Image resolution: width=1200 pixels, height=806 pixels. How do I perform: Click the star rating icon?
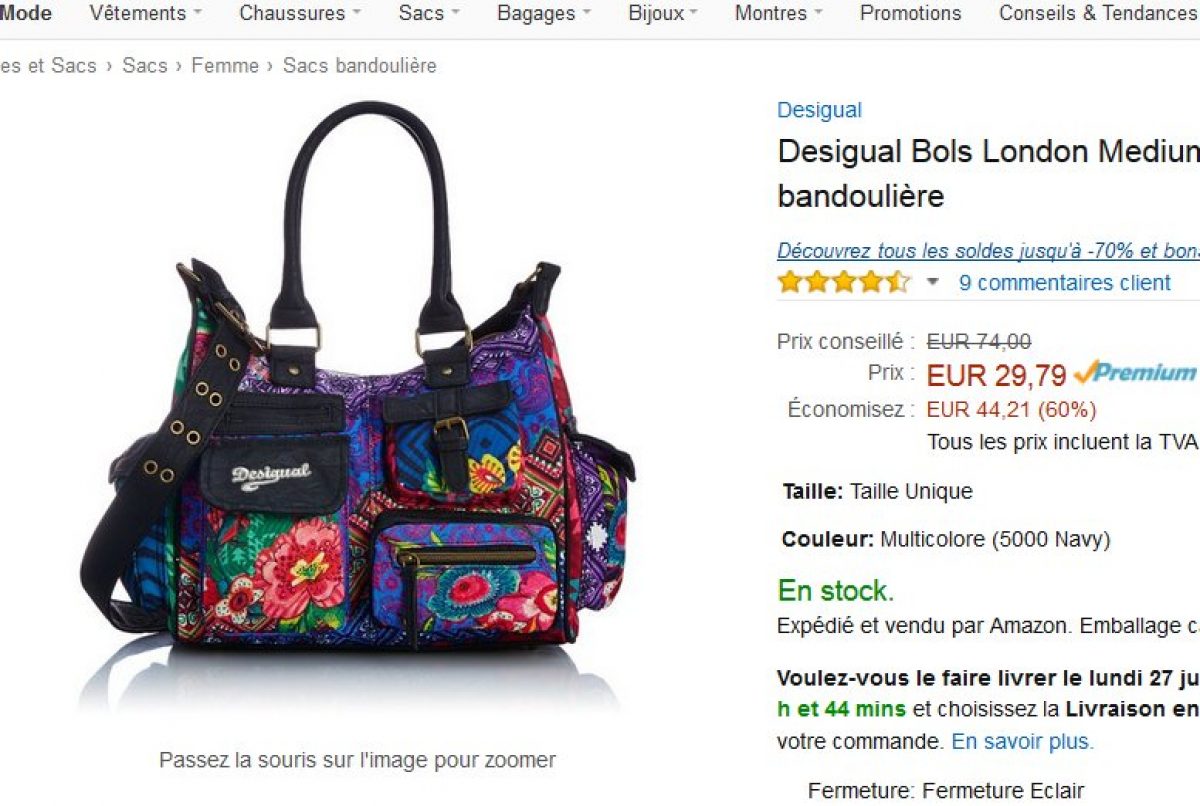tap(843, 282)
